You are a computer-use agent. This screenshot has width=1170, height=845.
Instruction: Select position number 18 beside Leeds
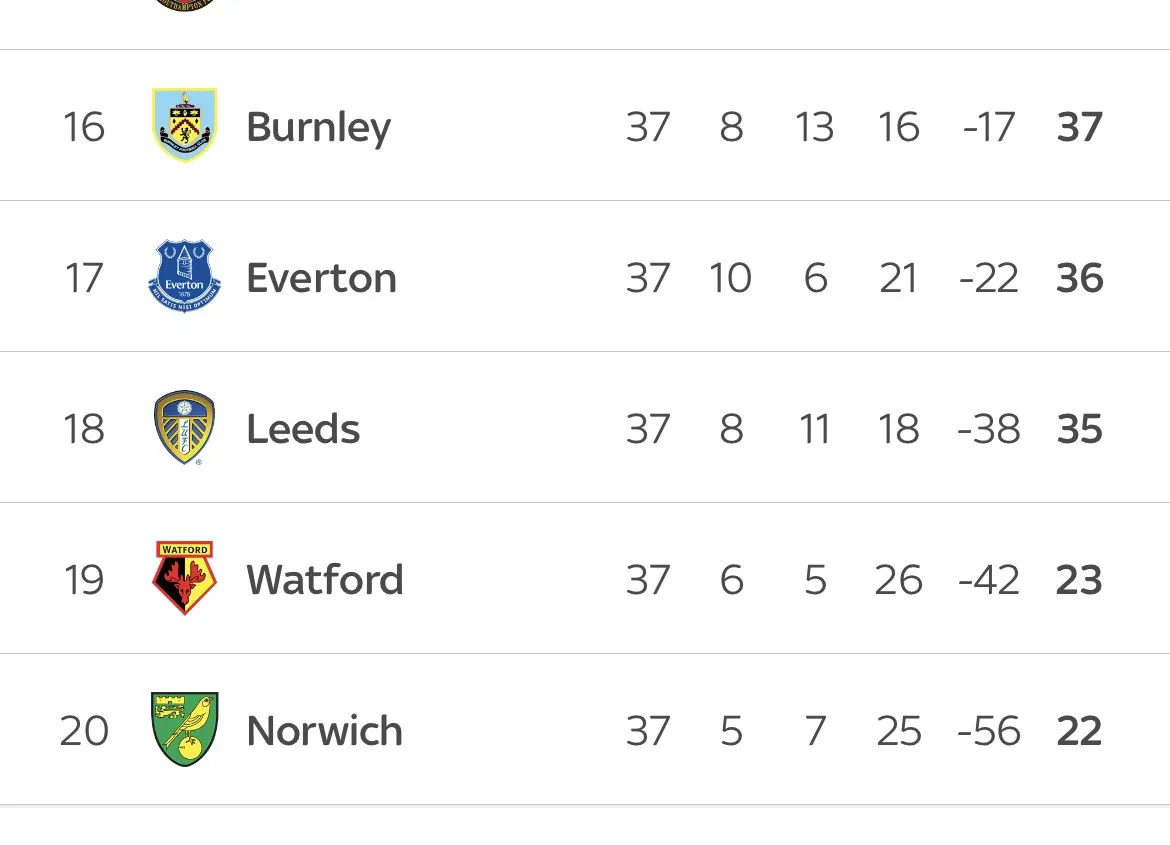83,429
